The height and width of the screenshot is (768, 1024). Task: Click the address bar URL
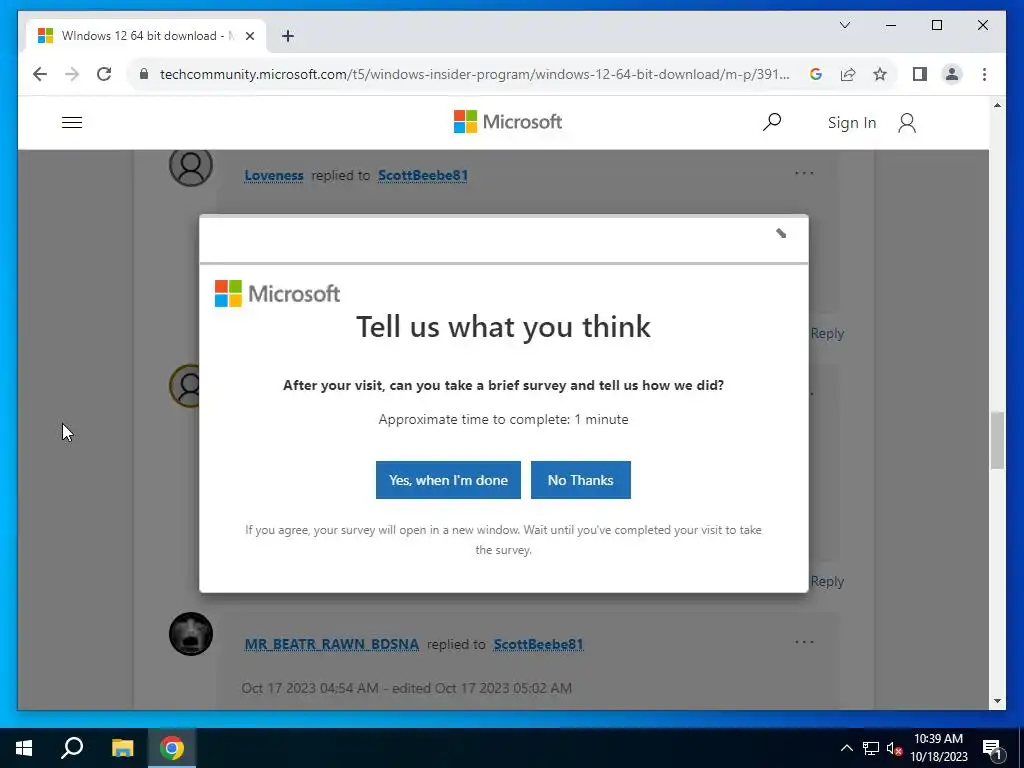click(474, 74)
